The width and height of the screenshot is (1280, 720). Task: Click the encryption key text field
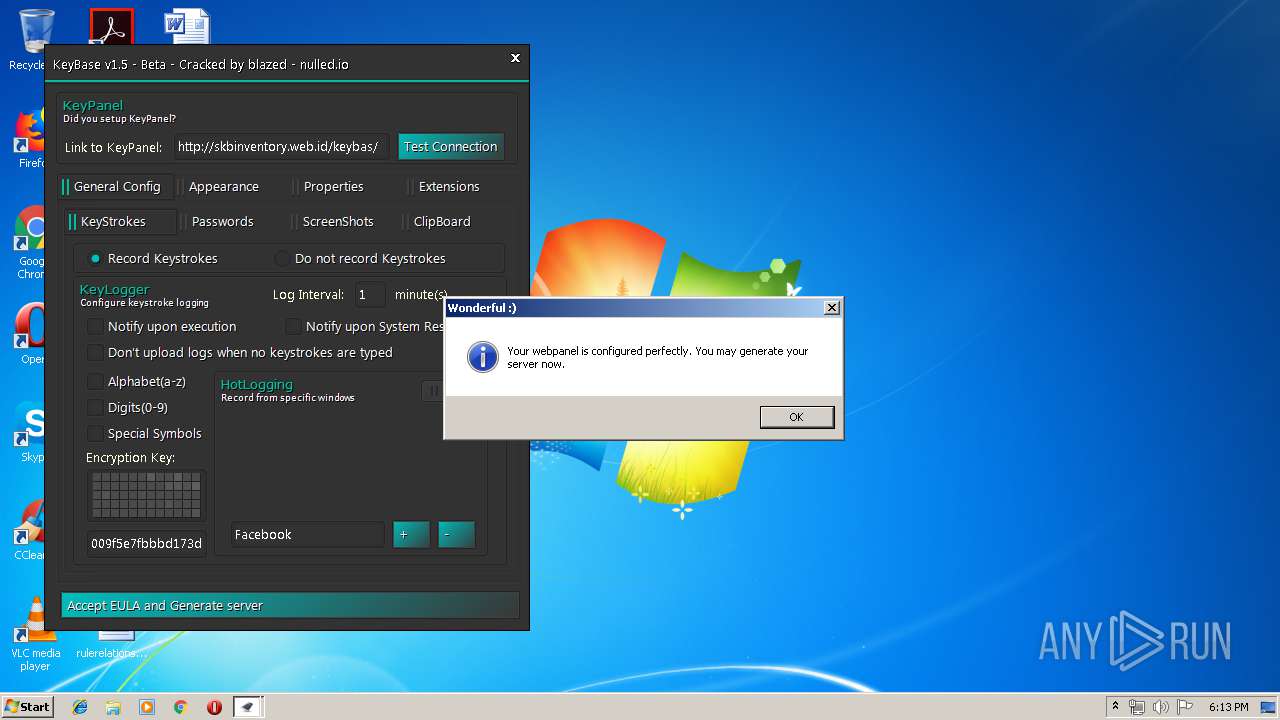[x=146, y=544]
